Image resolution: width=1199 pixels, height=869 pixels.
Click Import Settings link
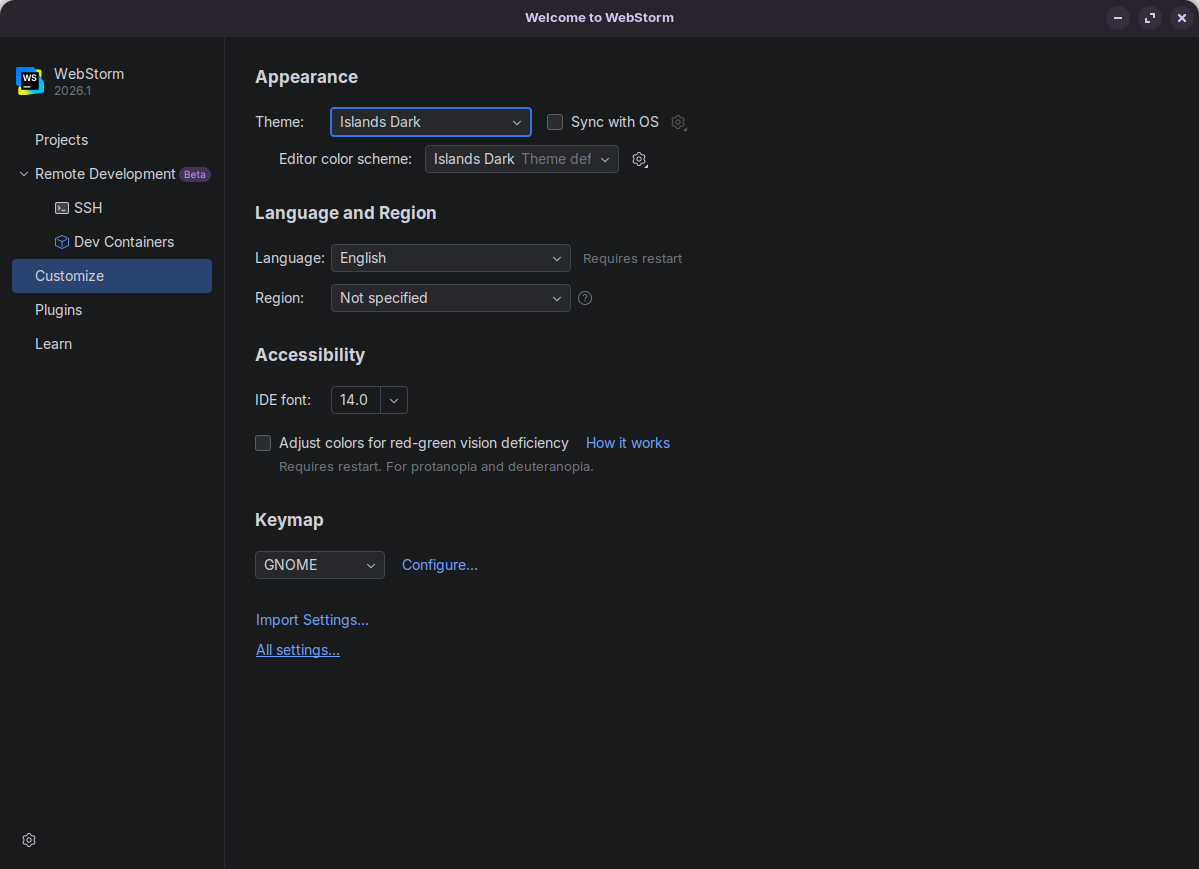pos(311,620)
